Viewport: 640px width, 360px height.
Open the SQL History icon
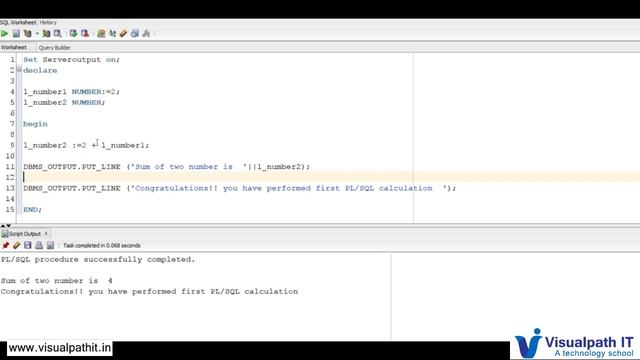135,33
